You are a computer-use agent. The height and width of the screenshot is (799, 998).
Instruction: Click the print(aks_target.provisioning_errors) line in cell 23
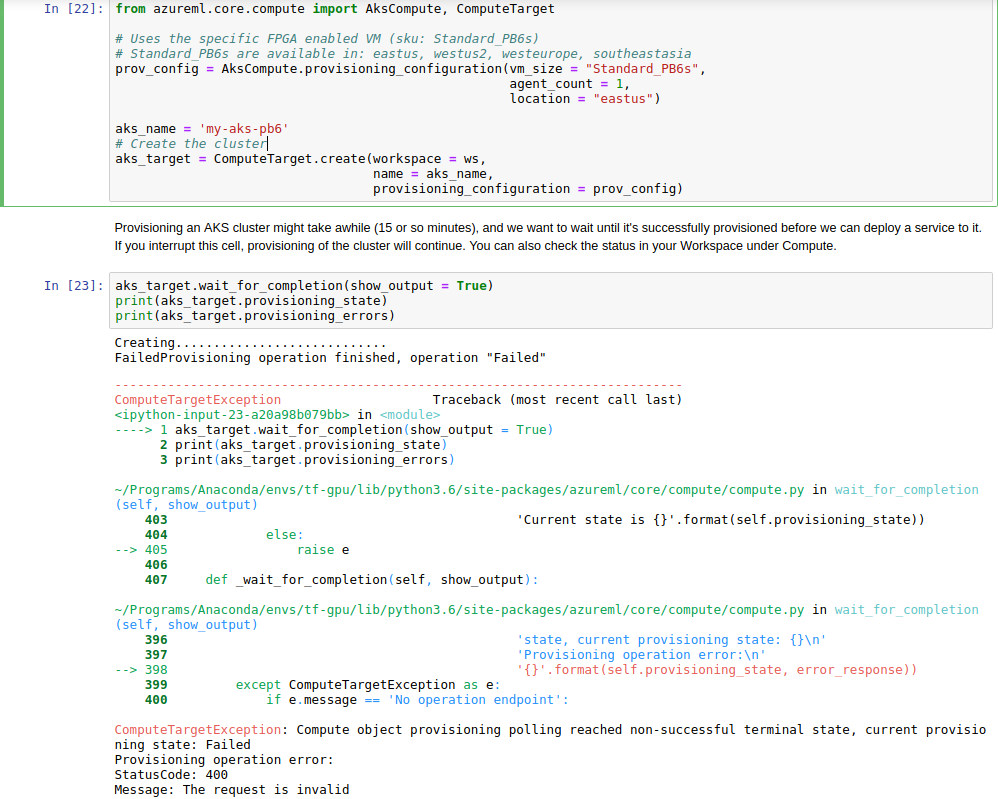coord(255,316)
